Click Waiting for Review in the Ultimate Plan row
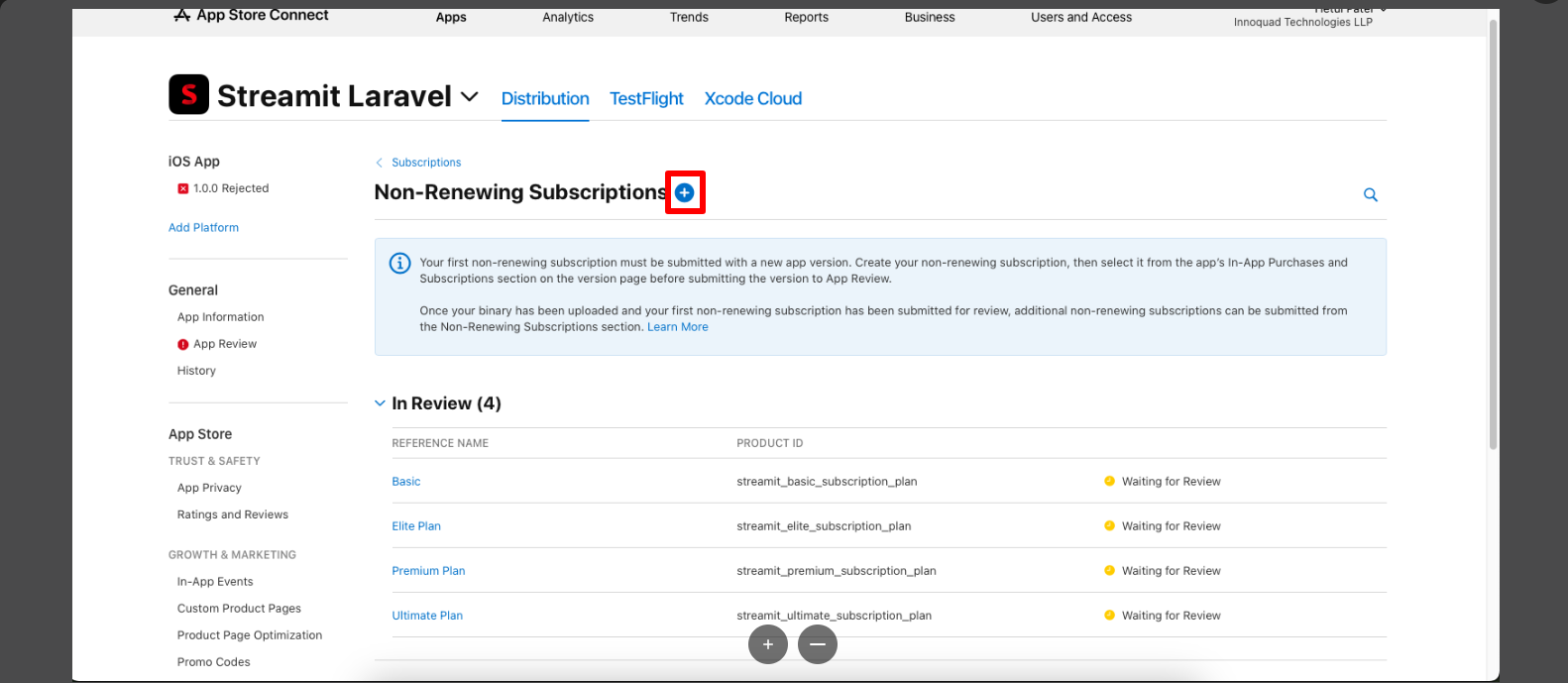The image size is (1568, 683). [1172, 616]
